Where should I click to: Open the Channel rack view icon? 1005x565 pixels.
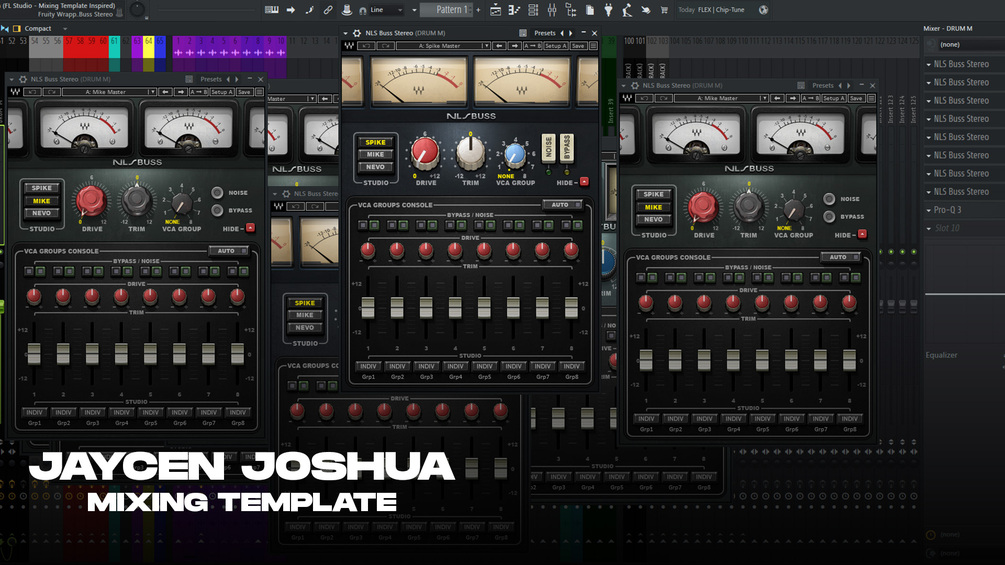[533, 10]
